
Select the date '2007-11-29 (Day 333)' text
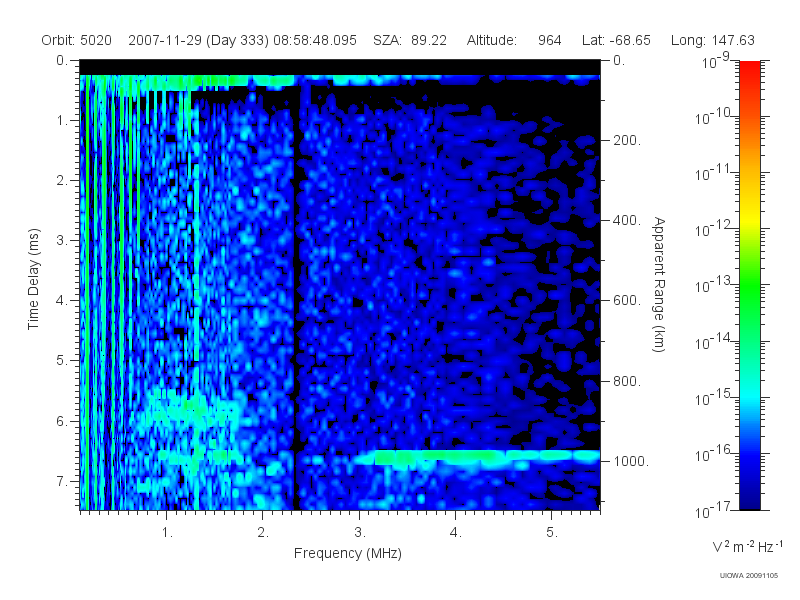click(x=198, y=40)
